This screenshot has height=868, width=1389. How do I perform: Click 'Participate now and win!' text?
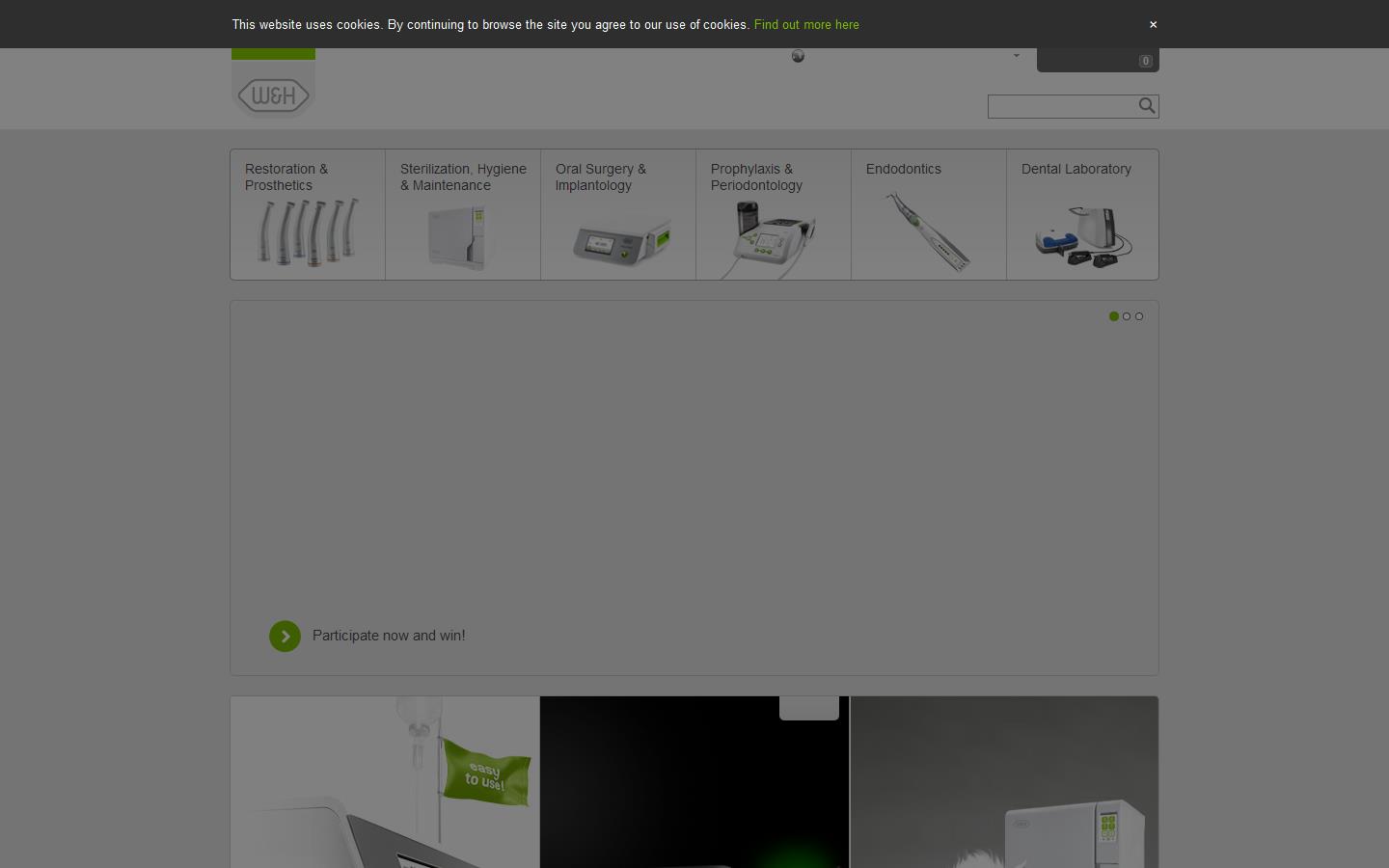(389, 636)
